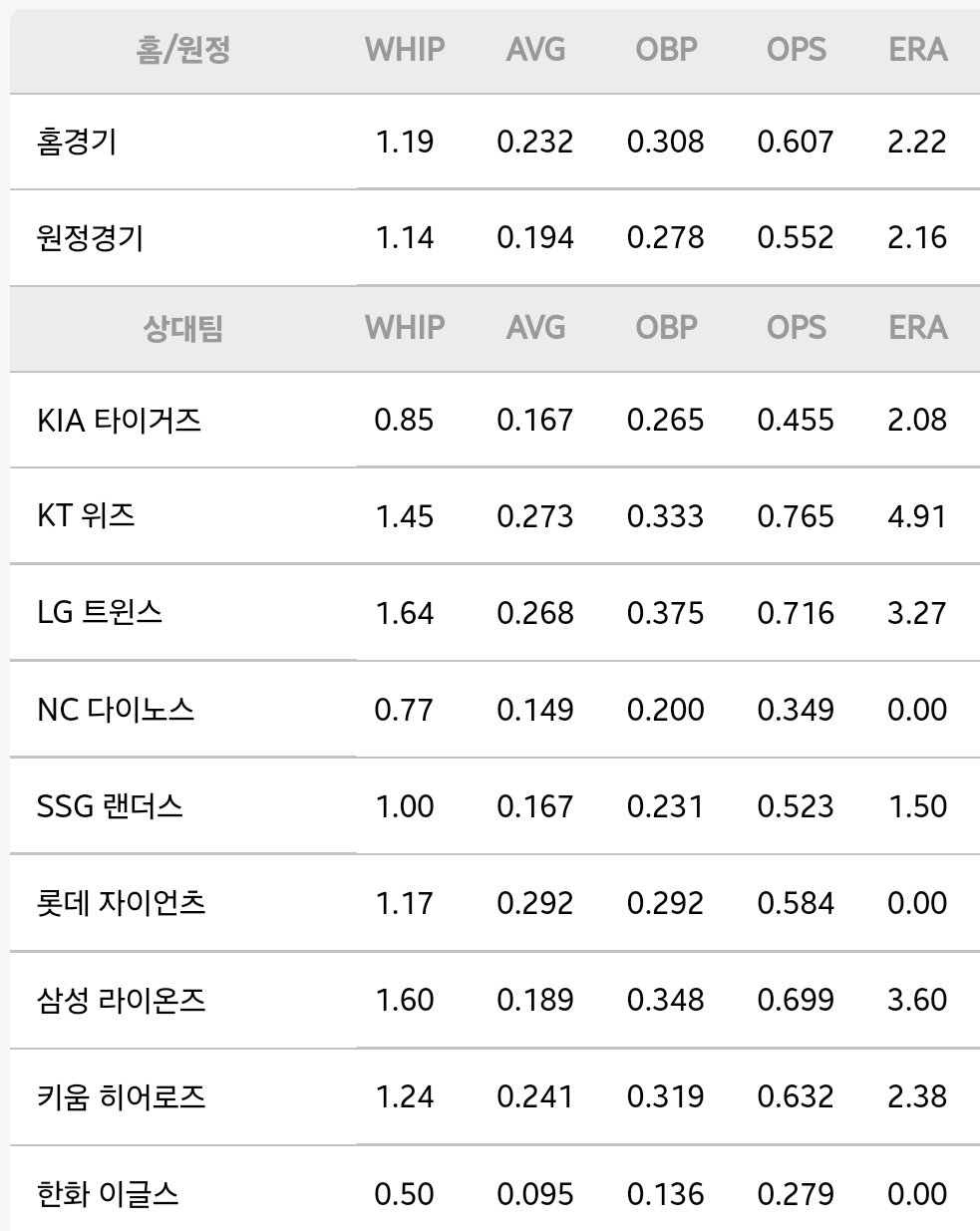Screen dimensions: 980x1231
Task: Click the KIA 타이거즈 team name
Action: [119, 419]
